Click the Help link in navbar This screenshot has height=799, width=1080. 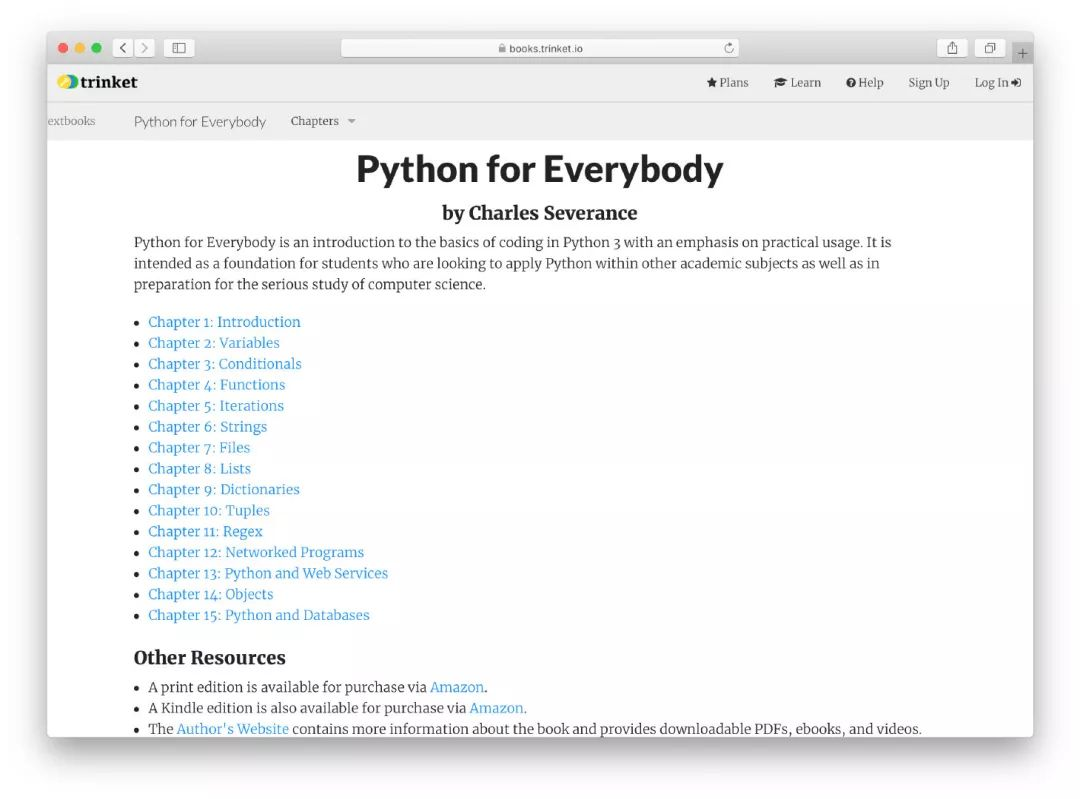(865, 83)
